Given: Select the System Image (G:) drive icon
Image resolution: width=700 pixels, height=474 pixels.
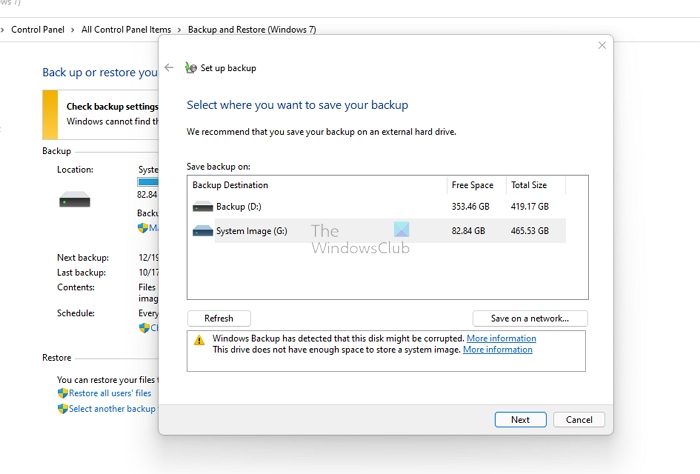Looking at the screenshot, I should click(x=203, y=231).
